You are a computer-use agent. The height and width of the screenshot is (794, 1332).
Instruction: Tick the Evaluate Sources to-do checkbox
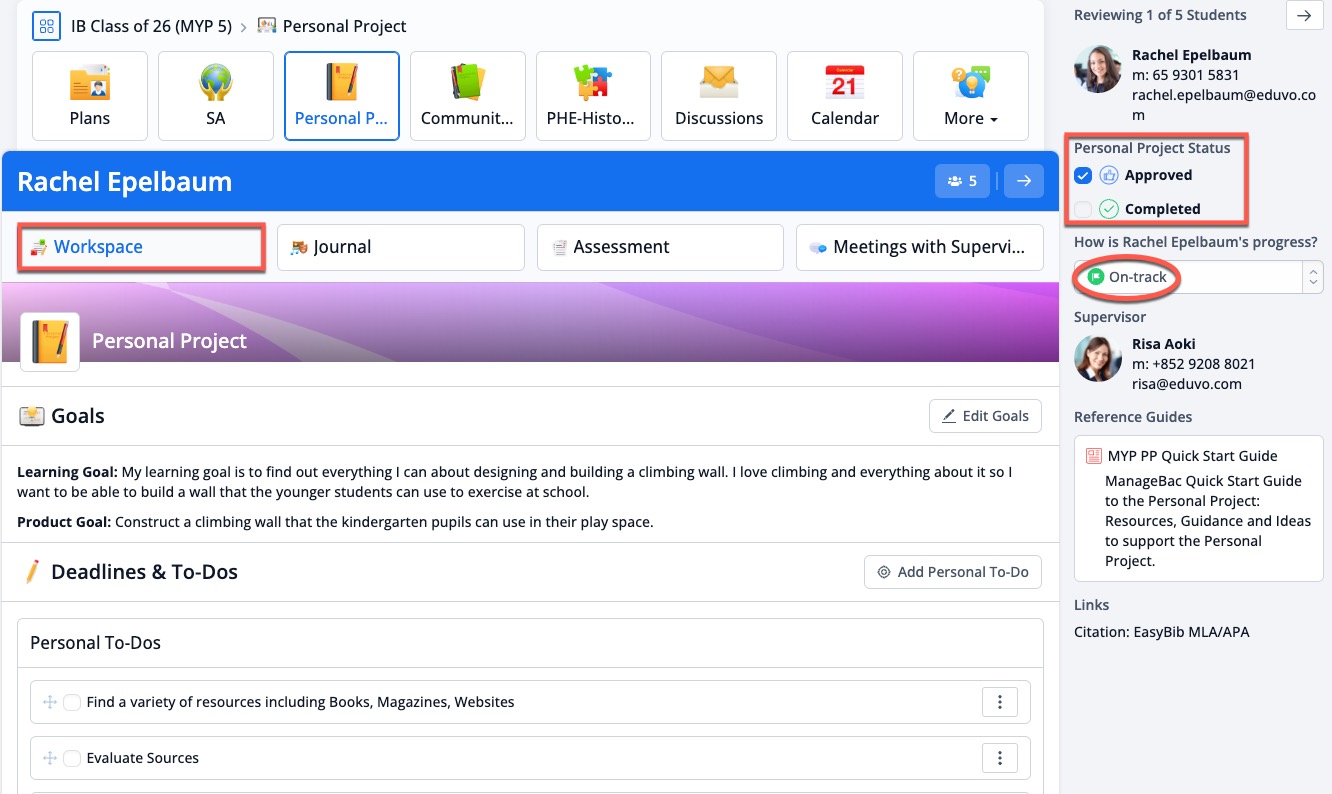72,758
